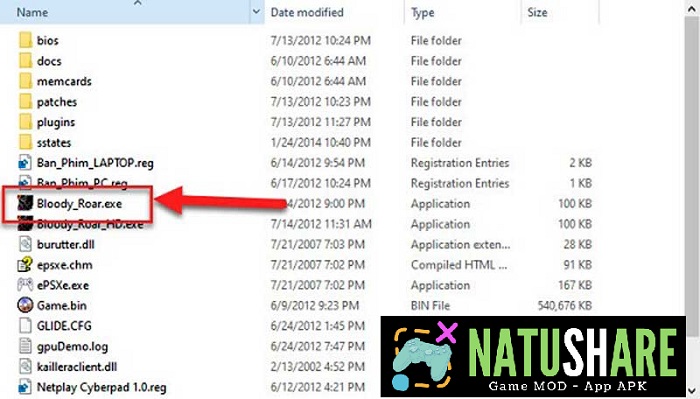The width and height of the screenshot is (700, 399).
Task: Sort by Date modified column header
Action: (x=307, y=12)
